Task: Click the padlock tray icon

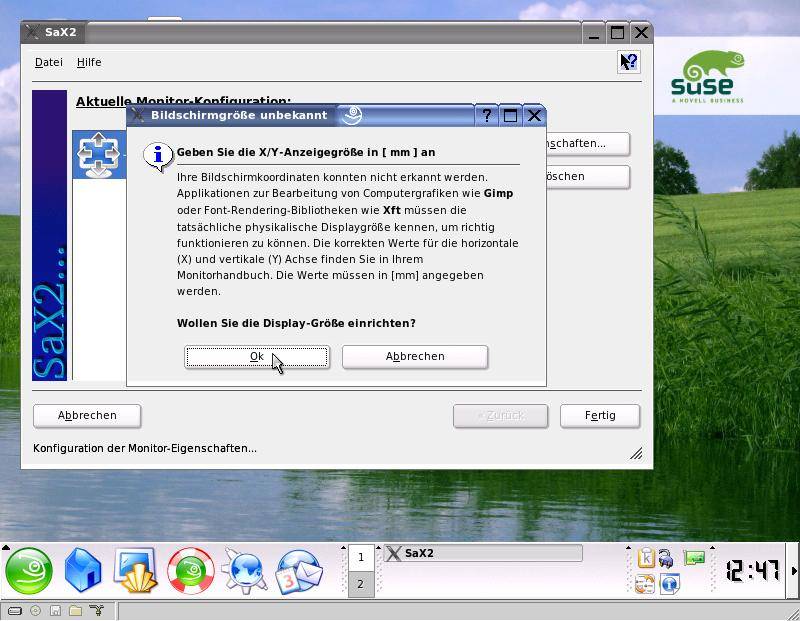Action: (665, 558)
